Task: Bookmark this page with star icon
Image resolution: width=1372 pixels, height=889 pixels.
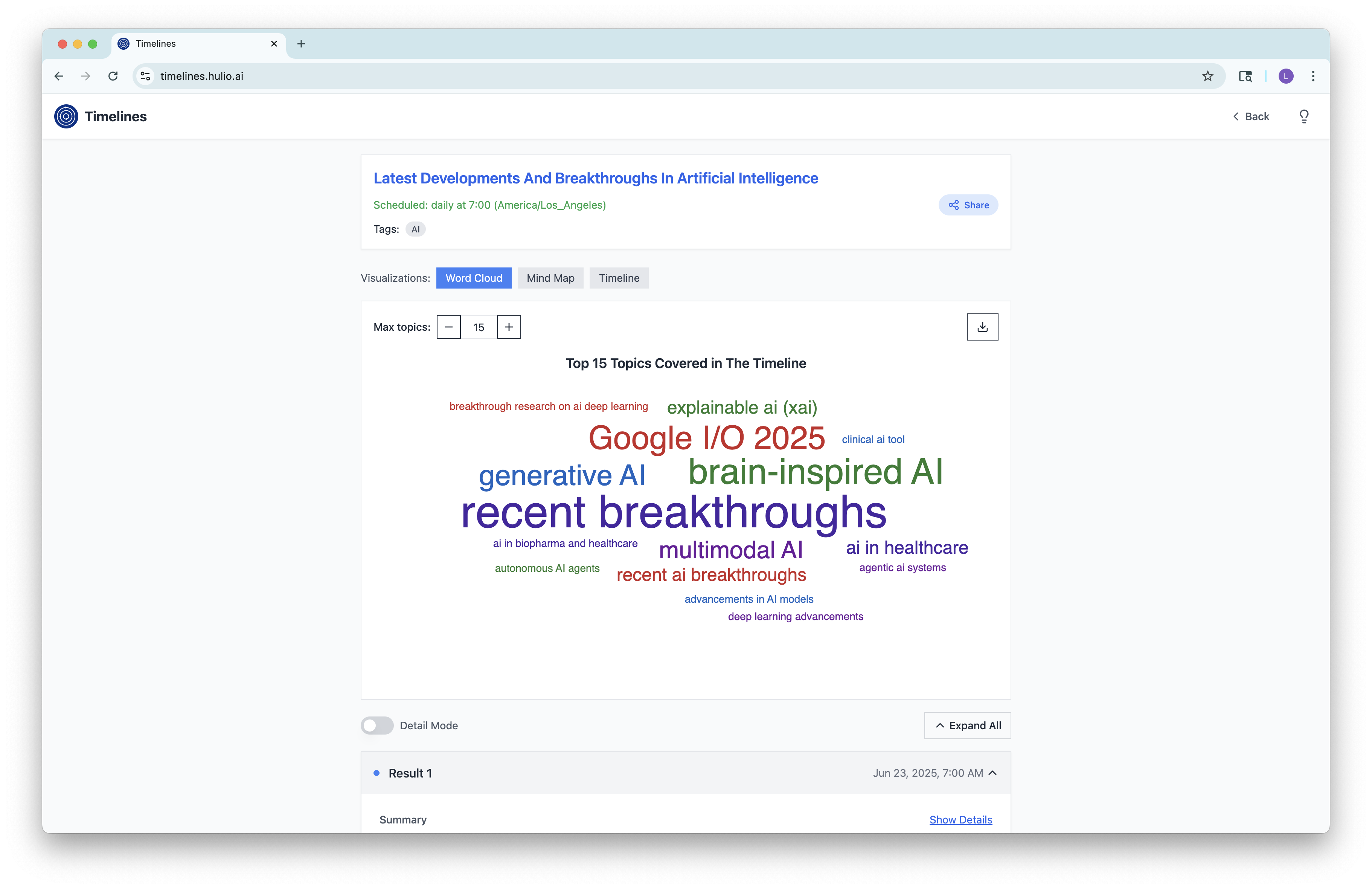Action: pyautogui.click(x=1208, y=76)
